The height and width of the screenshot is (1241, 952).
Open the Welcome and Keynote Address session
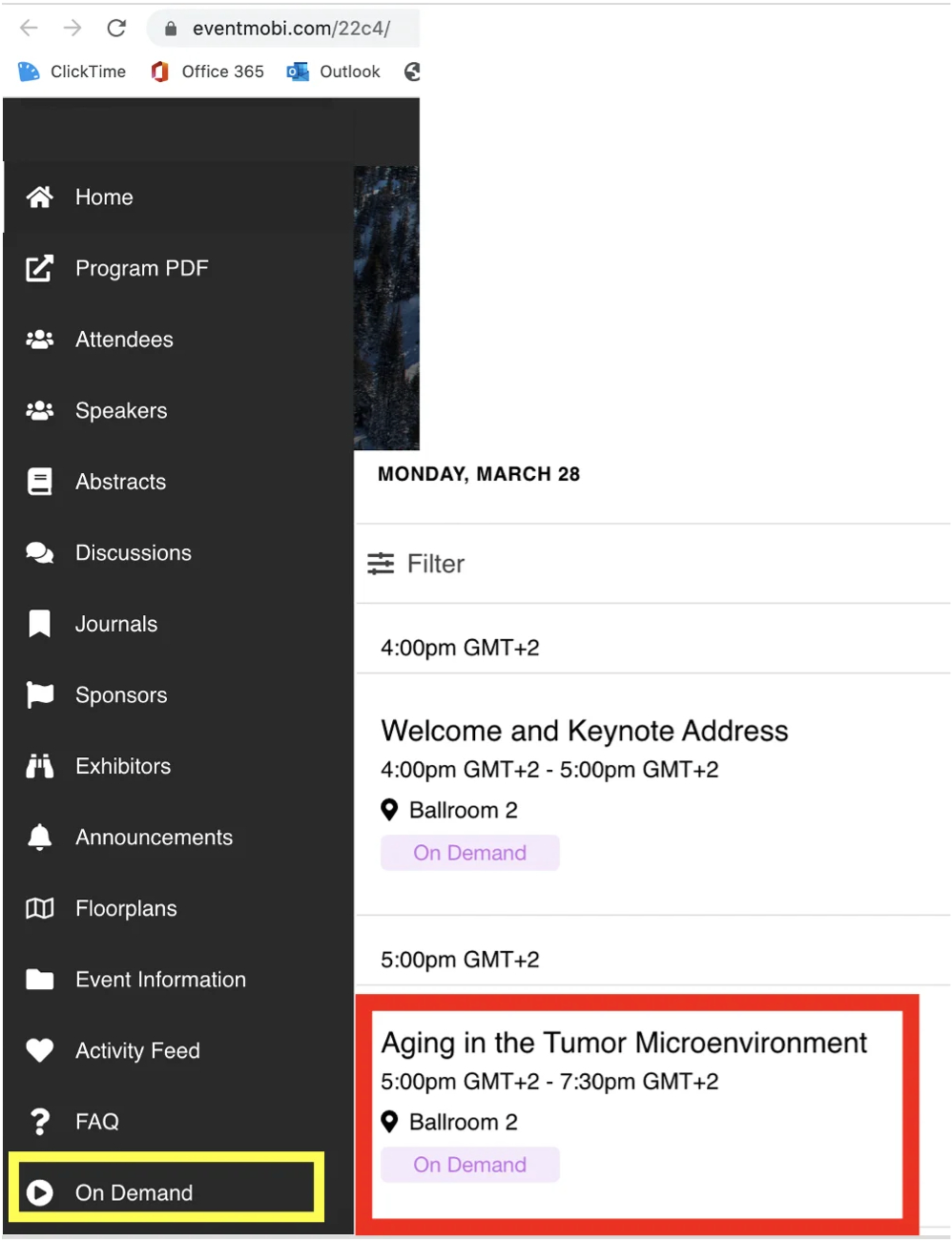584,731
